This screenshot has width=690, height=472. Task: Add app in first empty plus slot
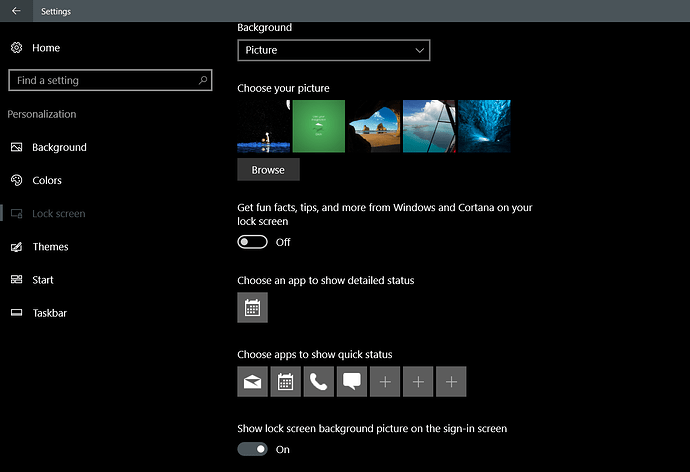pyautogui.click(x=385, y=381)
